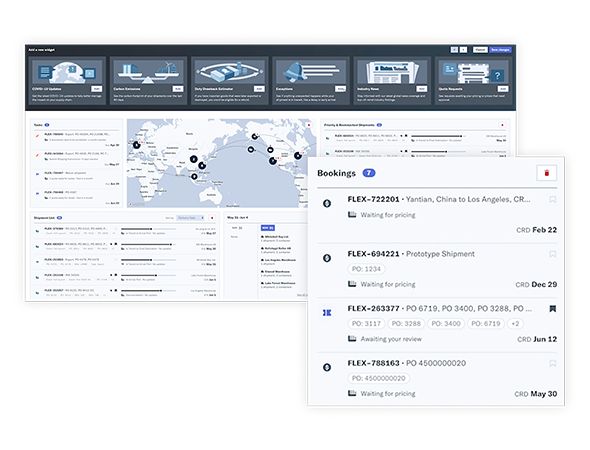The width and height of the screenshot is (590, 450).
Task: Click second Shipment List row progress bar
Action: pyautogui.click(x=148, y=244)
